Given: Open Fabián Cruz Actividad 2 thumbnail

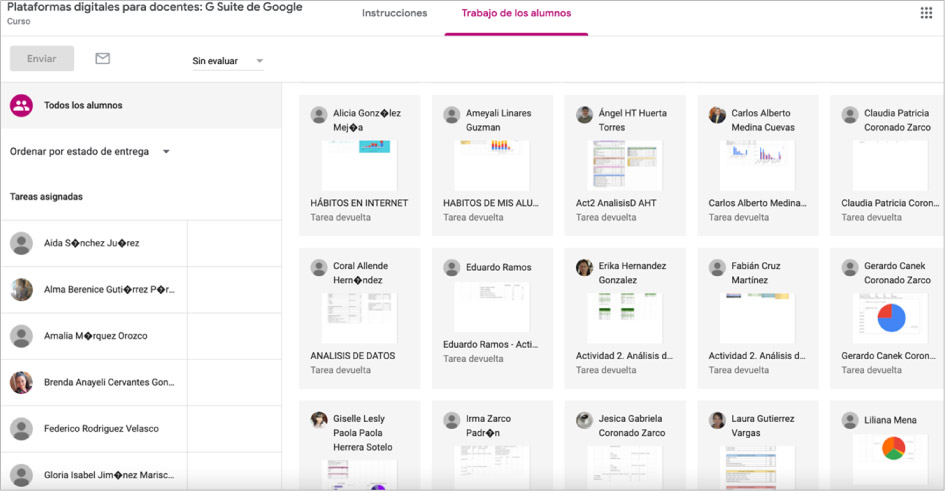Looking at the screenshot, I should pos(757,318).
